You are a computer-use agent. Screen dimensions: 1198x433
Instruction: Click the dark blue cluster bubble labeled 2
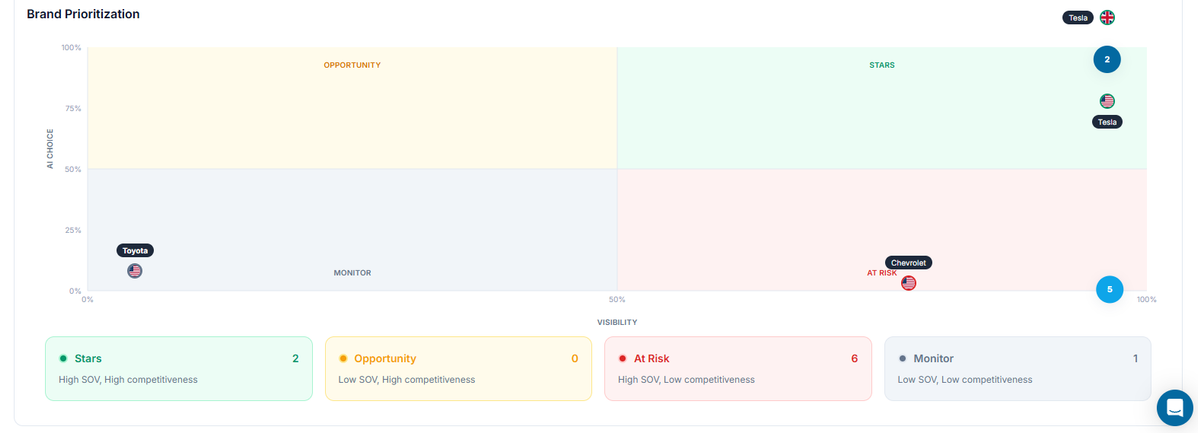(1107, 59)
